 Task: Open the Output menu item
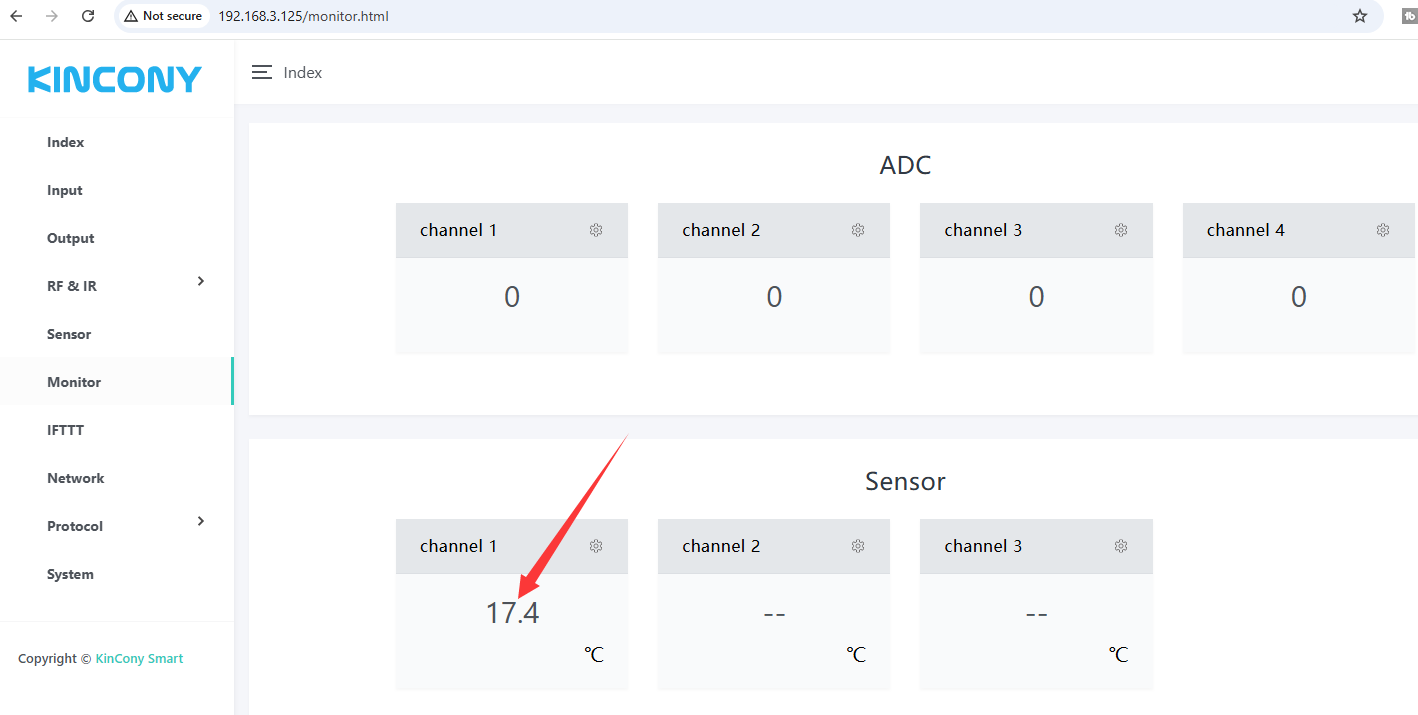click(x=71, y=239)
